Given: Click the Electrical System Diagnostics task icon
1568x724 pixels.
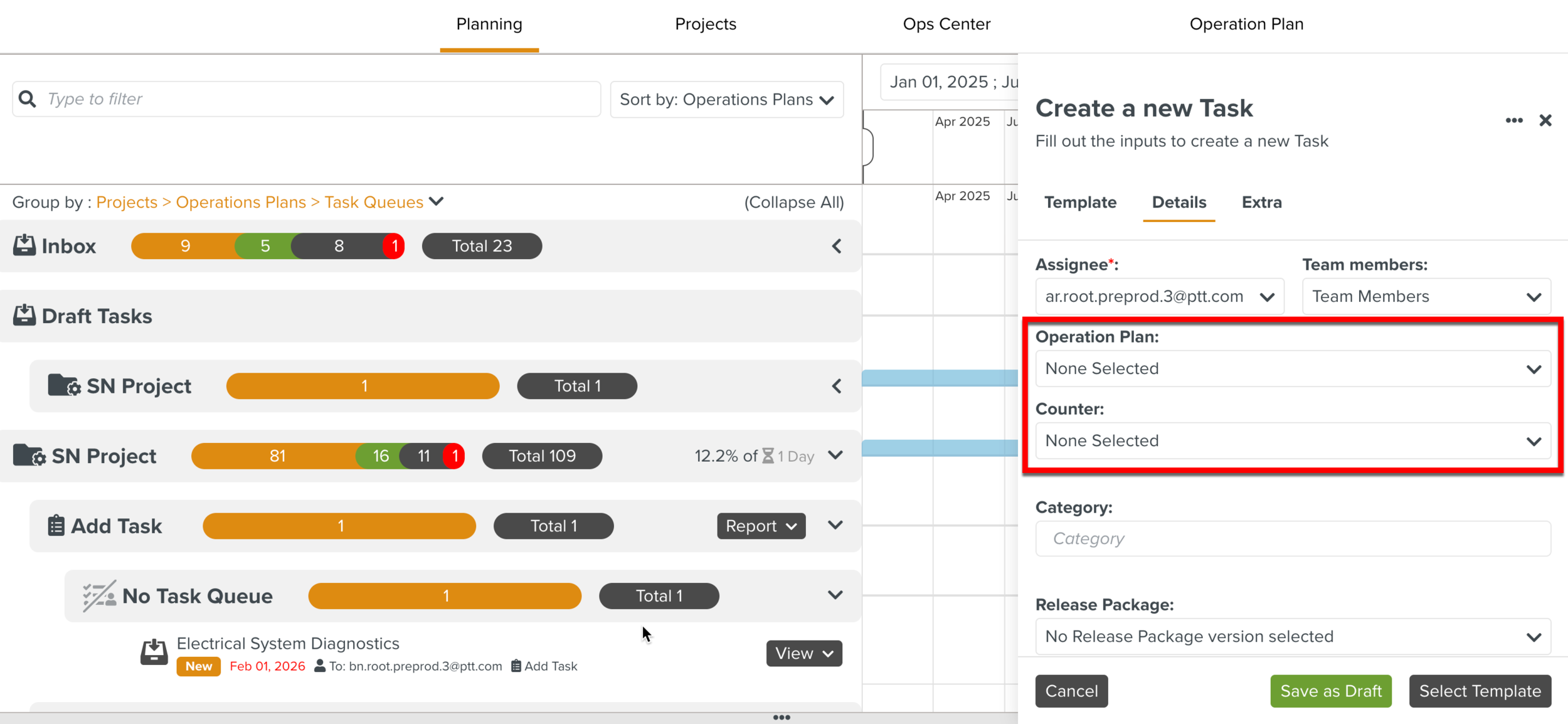Looking at the screenshot, I should click(x=154, y=652).
